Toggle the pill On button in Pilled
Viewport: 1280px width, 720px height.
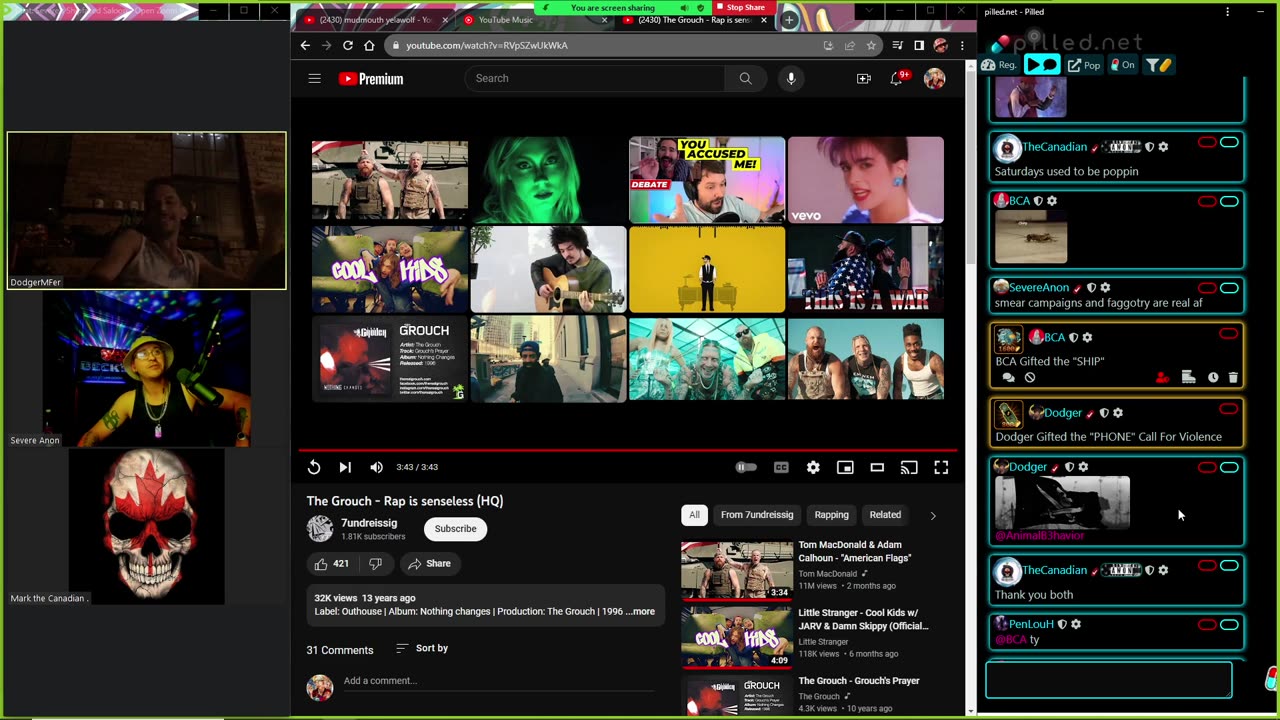coord(1123,65)
